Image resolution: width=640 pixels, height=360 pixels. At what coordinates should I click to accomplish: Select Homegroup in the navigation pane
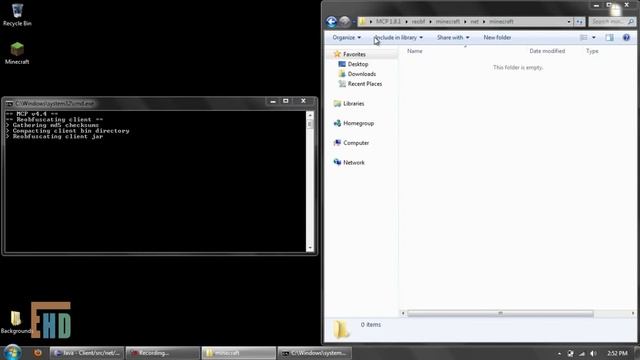358,123
